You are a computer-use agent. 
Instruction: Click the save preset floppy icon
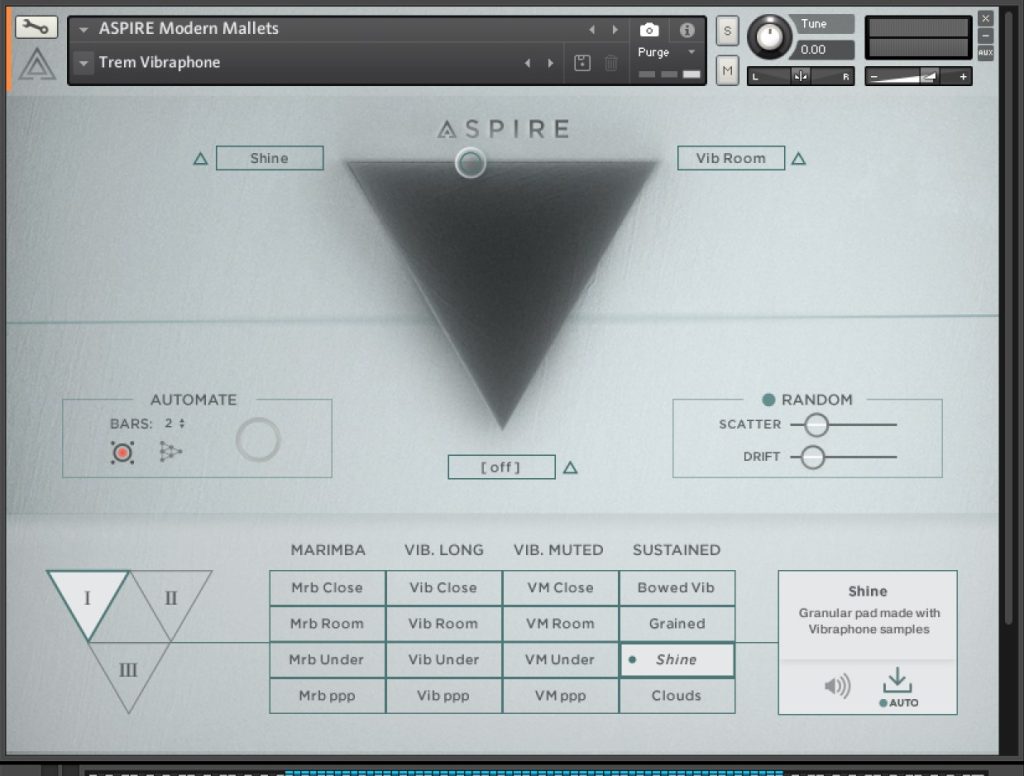582,63
